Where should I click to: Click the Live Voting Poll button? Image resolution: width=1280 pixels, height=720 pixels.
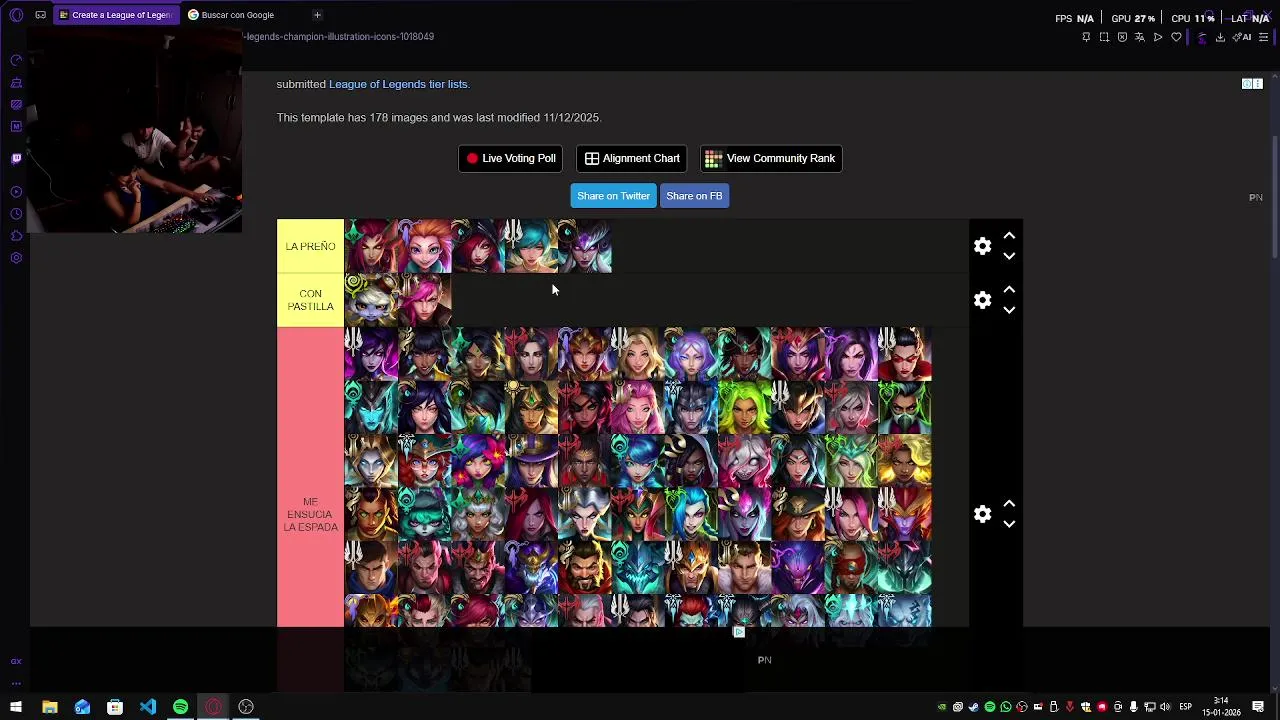(x=510, y=158)
